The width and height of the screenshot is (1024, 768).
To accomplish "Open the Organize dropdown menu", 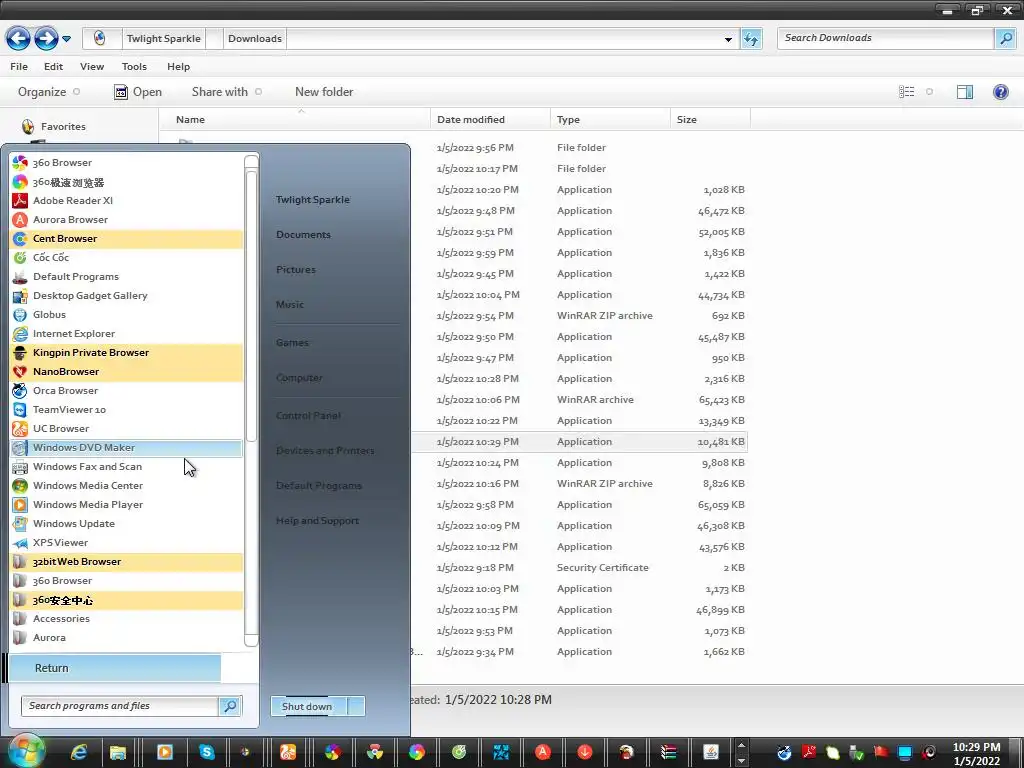I will (49, 92).
